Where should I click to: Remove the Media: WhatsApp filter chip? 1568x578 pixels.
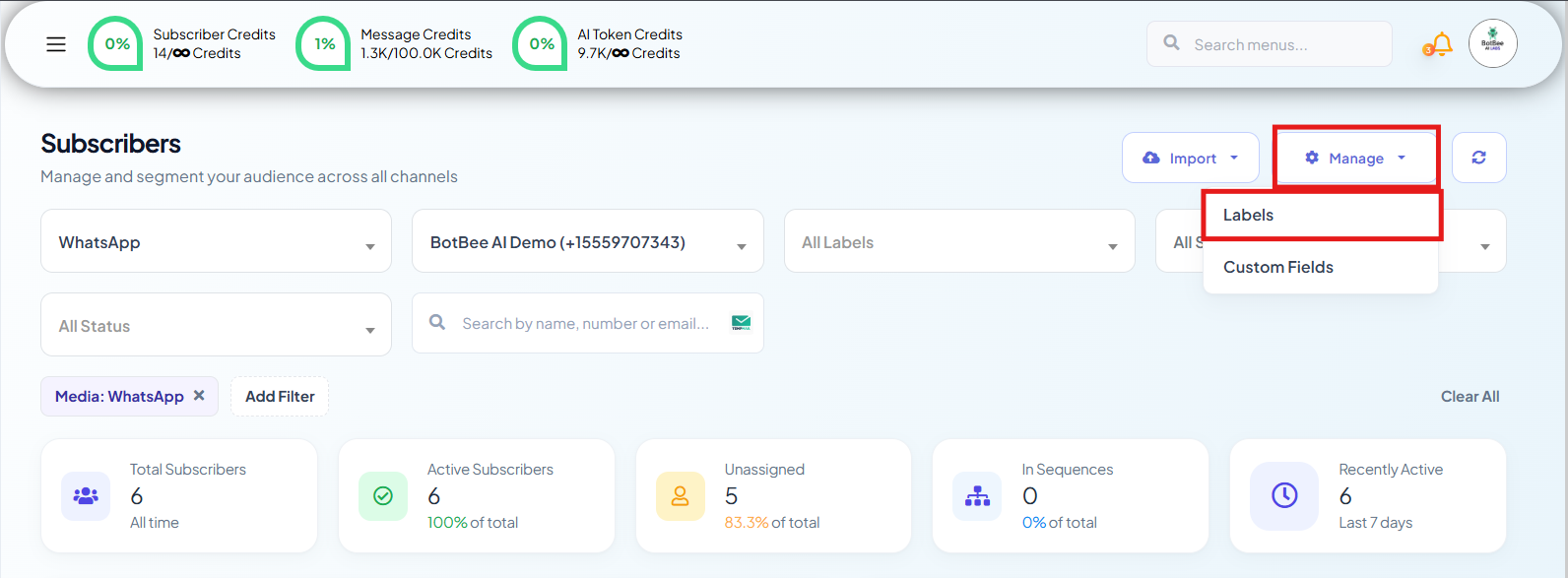coord(199,396)
